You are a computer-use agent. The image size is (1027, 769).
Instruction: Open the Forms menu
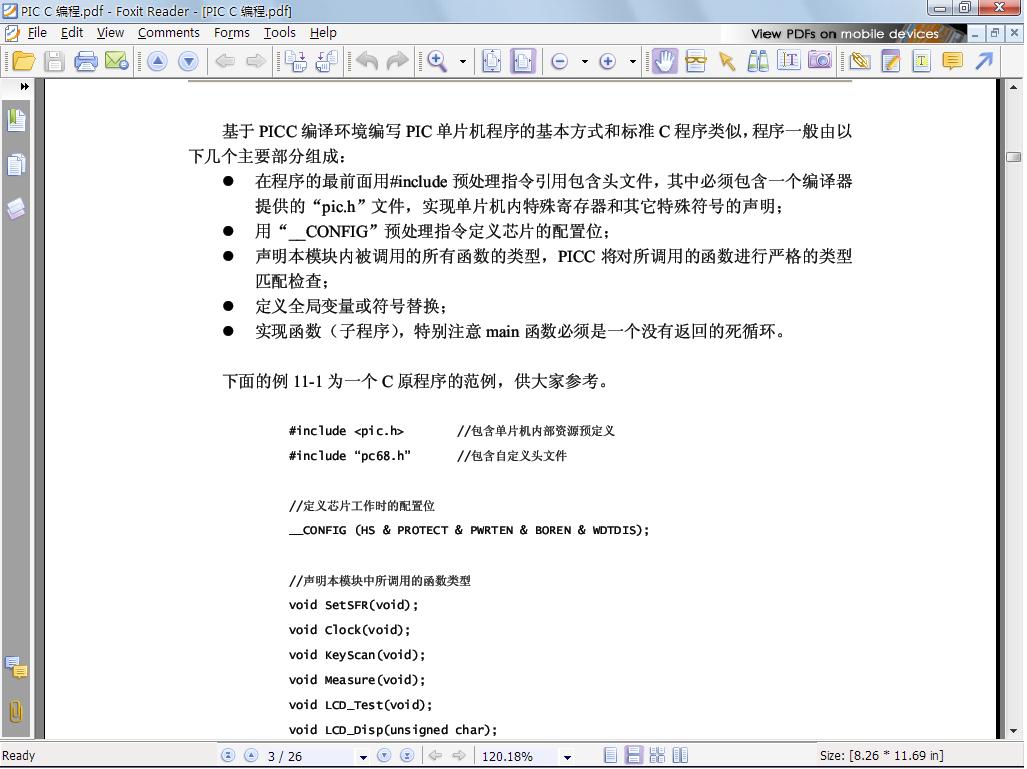pos(231,33)
